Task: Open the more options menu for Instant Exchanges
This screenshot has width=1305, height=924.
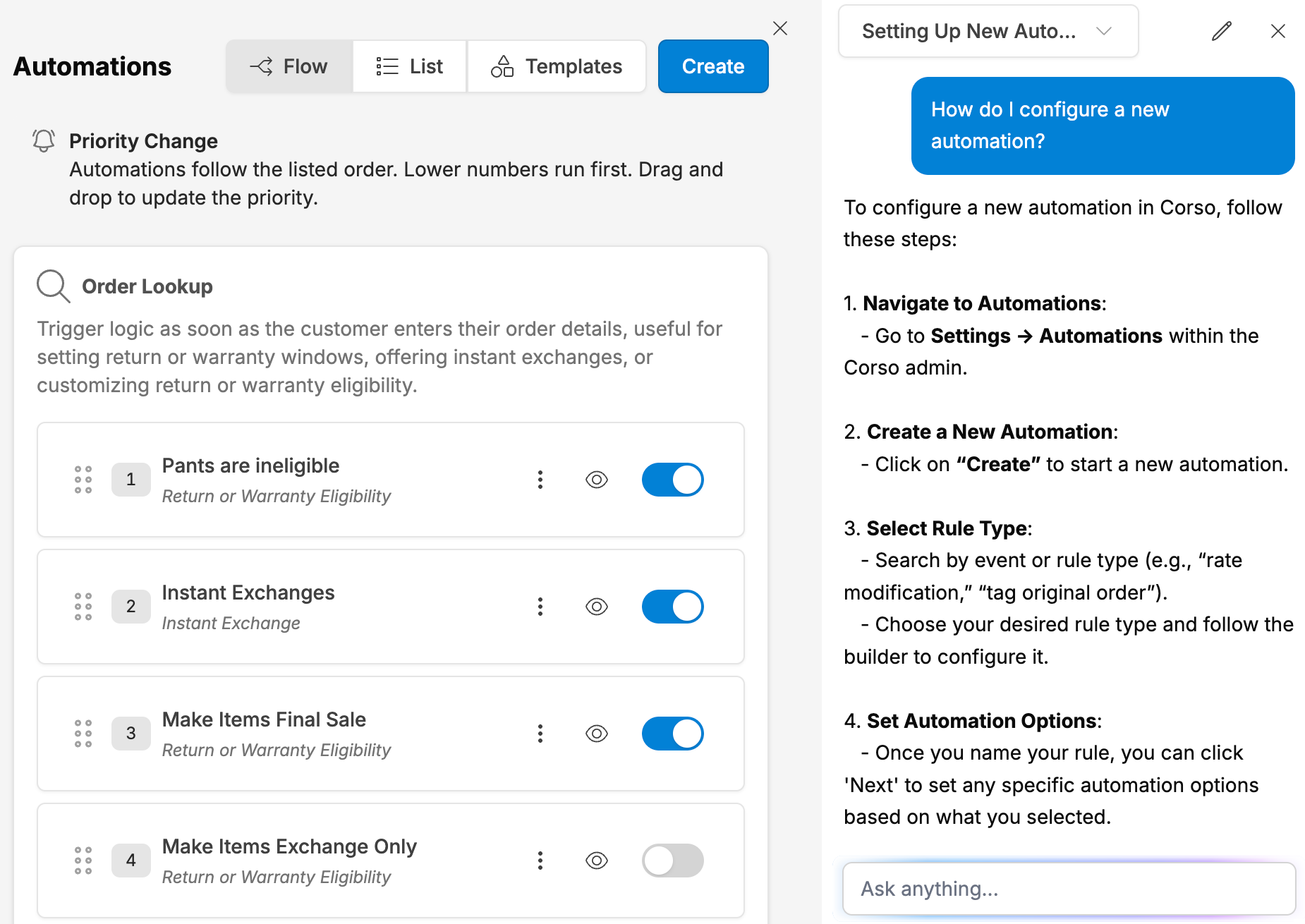Action: click(540, 607)
